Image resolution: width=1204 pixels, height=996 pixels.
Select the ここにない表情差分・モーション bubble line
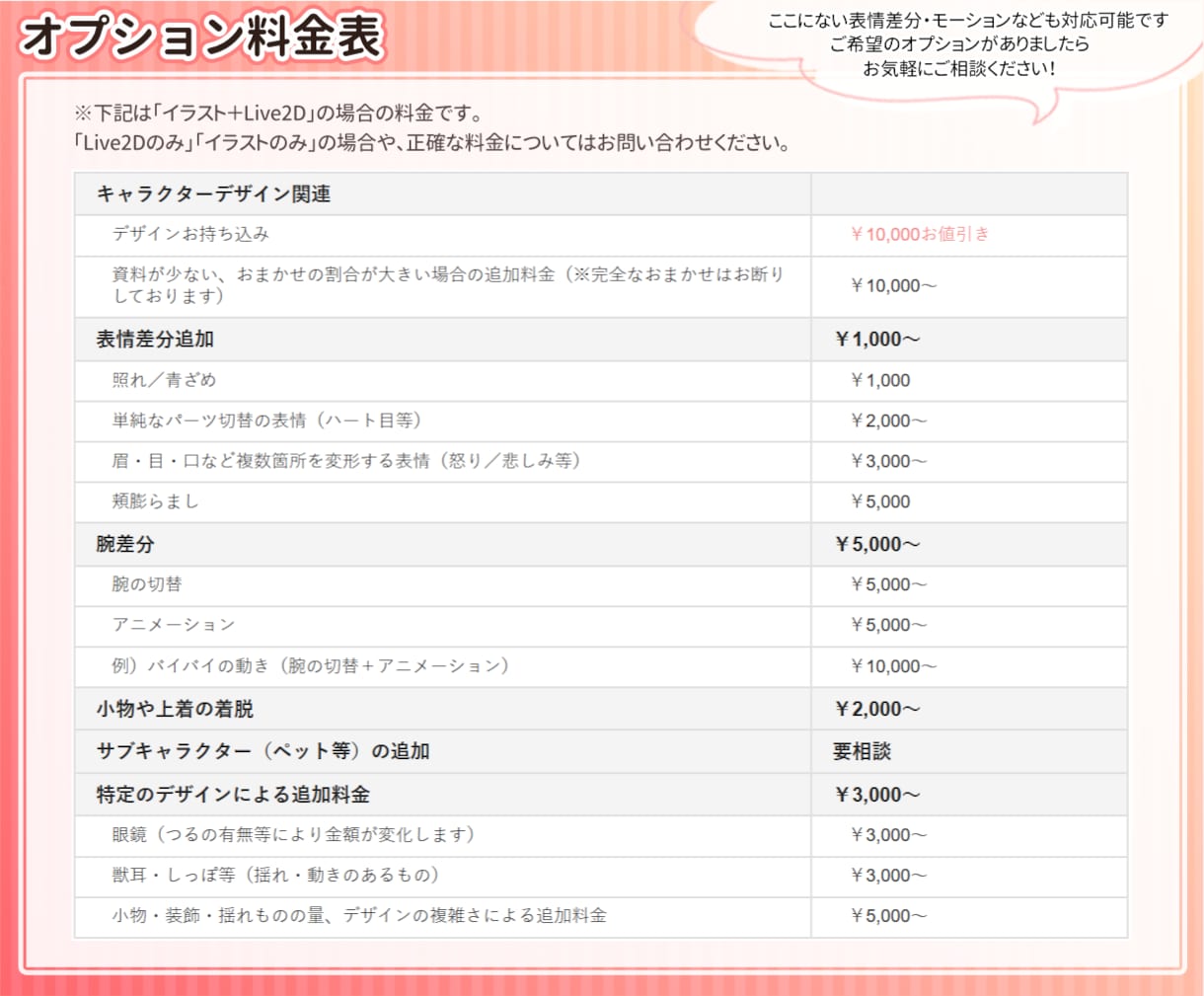(x=968, y=20)
